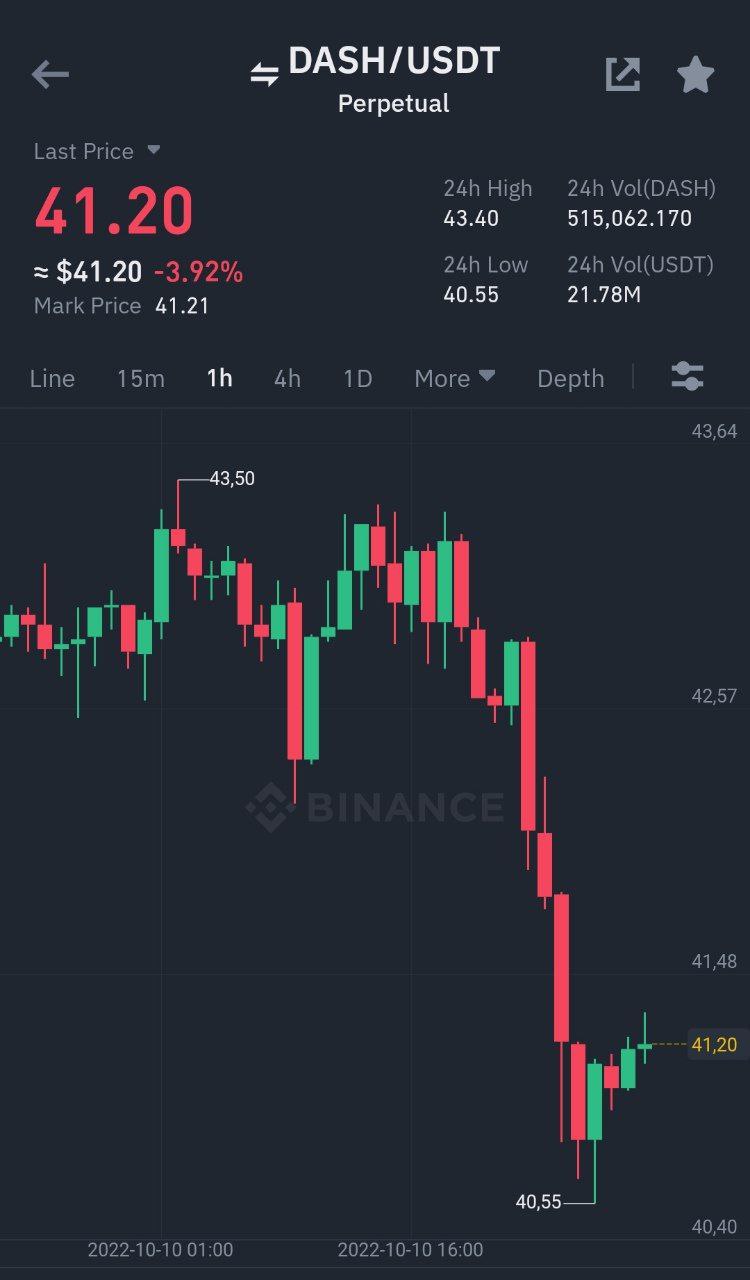The image size is (750, 1280).
Task: Tap the DASH/USDT pair title
Action: tap(394, 62)
